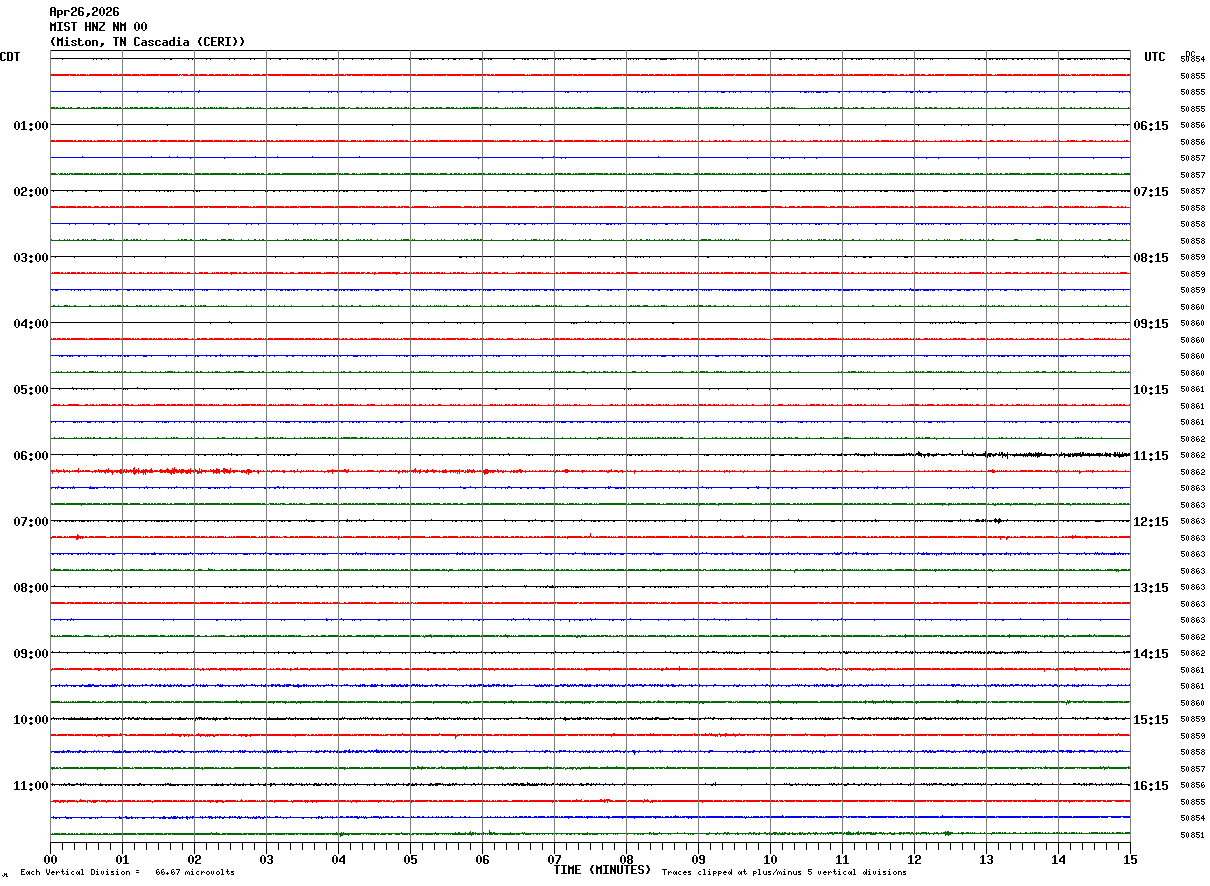The height and width of the screenshot is (886, 1210).
Task: Click minute 06 tick label on time axis
Action: (x=482, y=859)
